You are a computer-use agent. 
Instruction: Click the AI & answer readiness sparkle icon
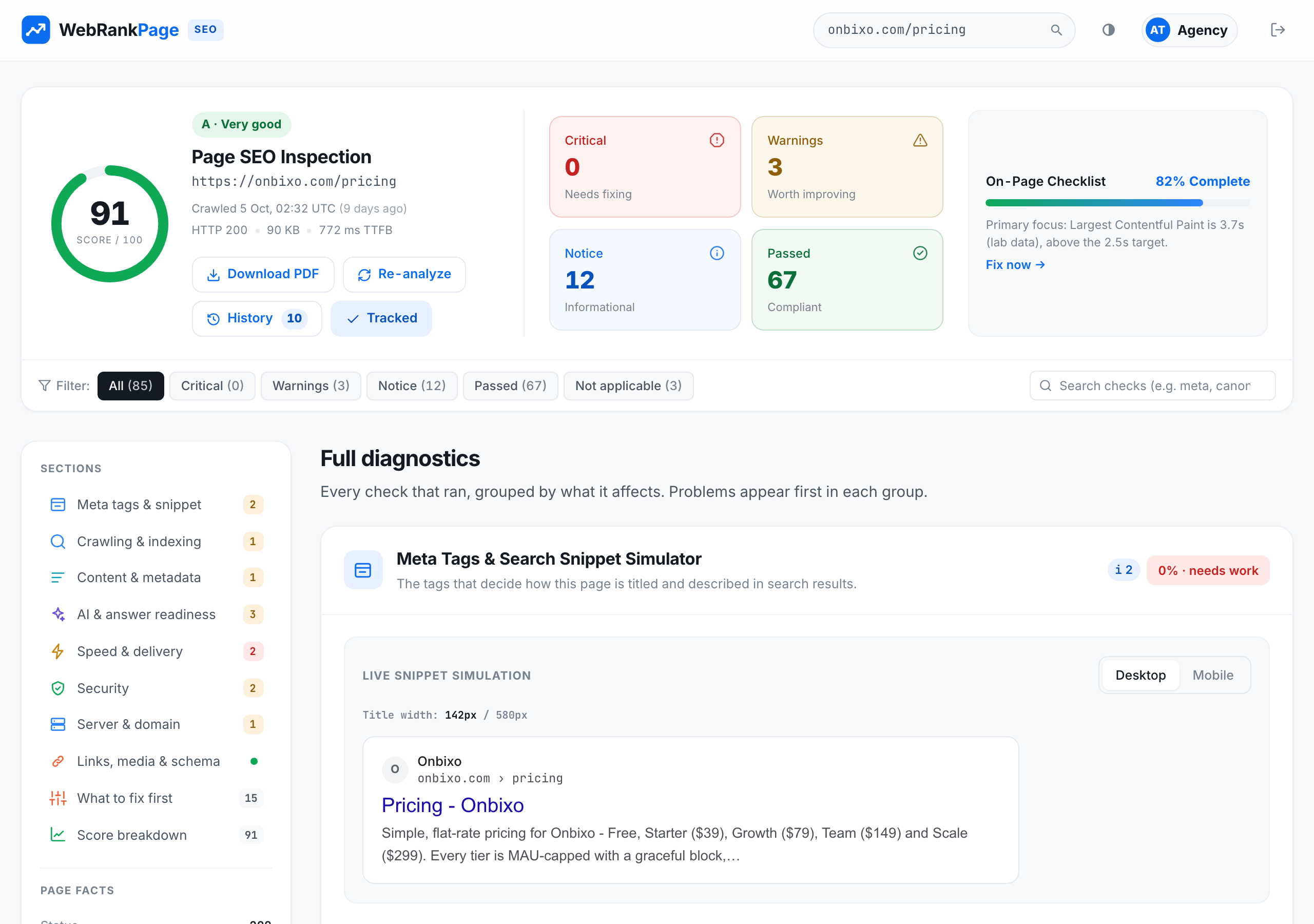click(x=58, y=614)
